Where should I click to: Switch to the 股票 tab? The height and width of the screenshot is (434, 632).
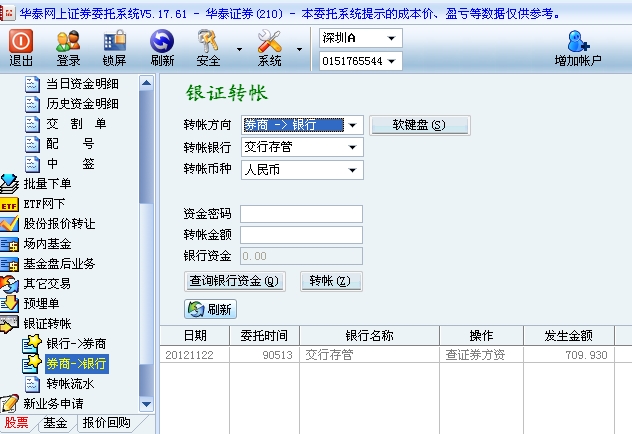17,423
